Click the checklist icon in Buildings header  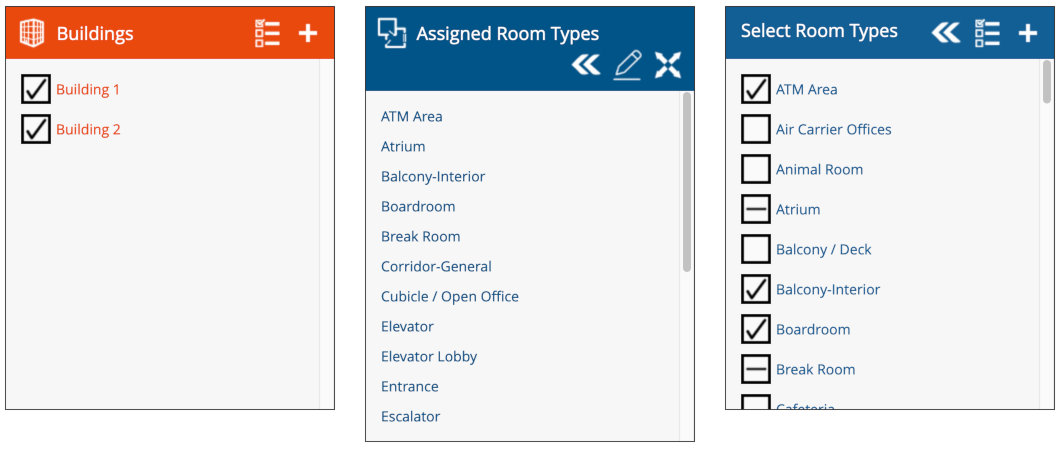(x=267, y=33)
